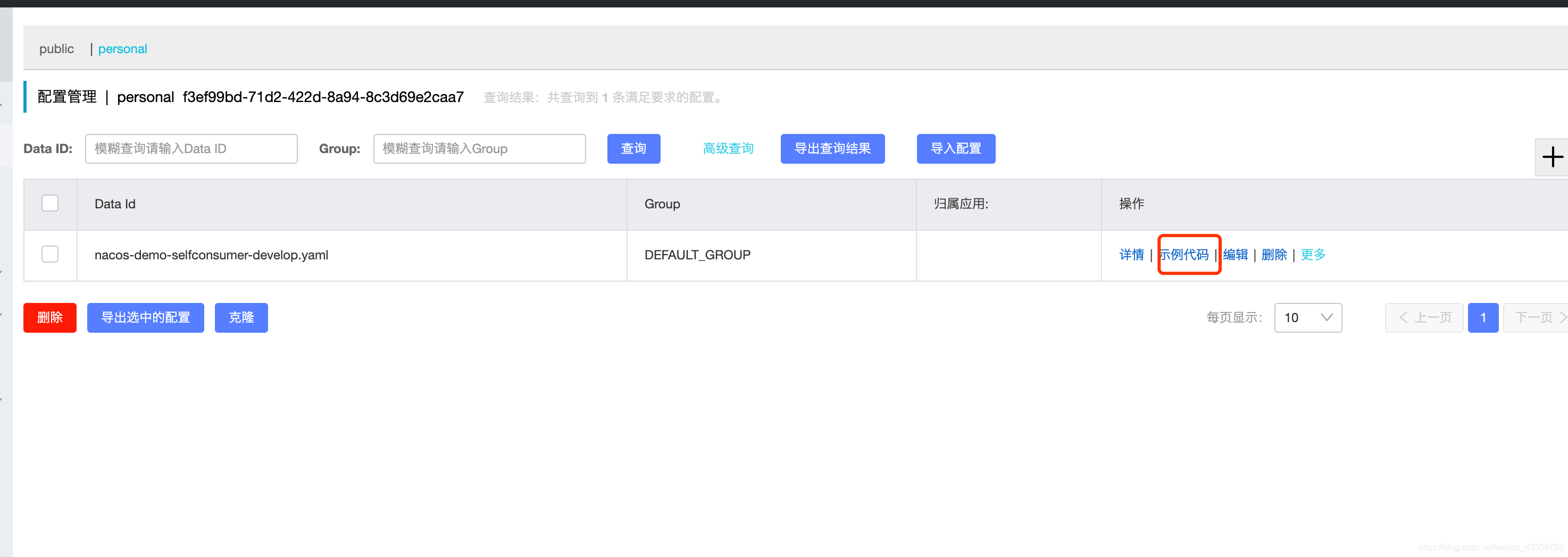The height and width of the screenshot is (557, 1568).
Task: Focus the Group search input field
Action: coord(479,148)
